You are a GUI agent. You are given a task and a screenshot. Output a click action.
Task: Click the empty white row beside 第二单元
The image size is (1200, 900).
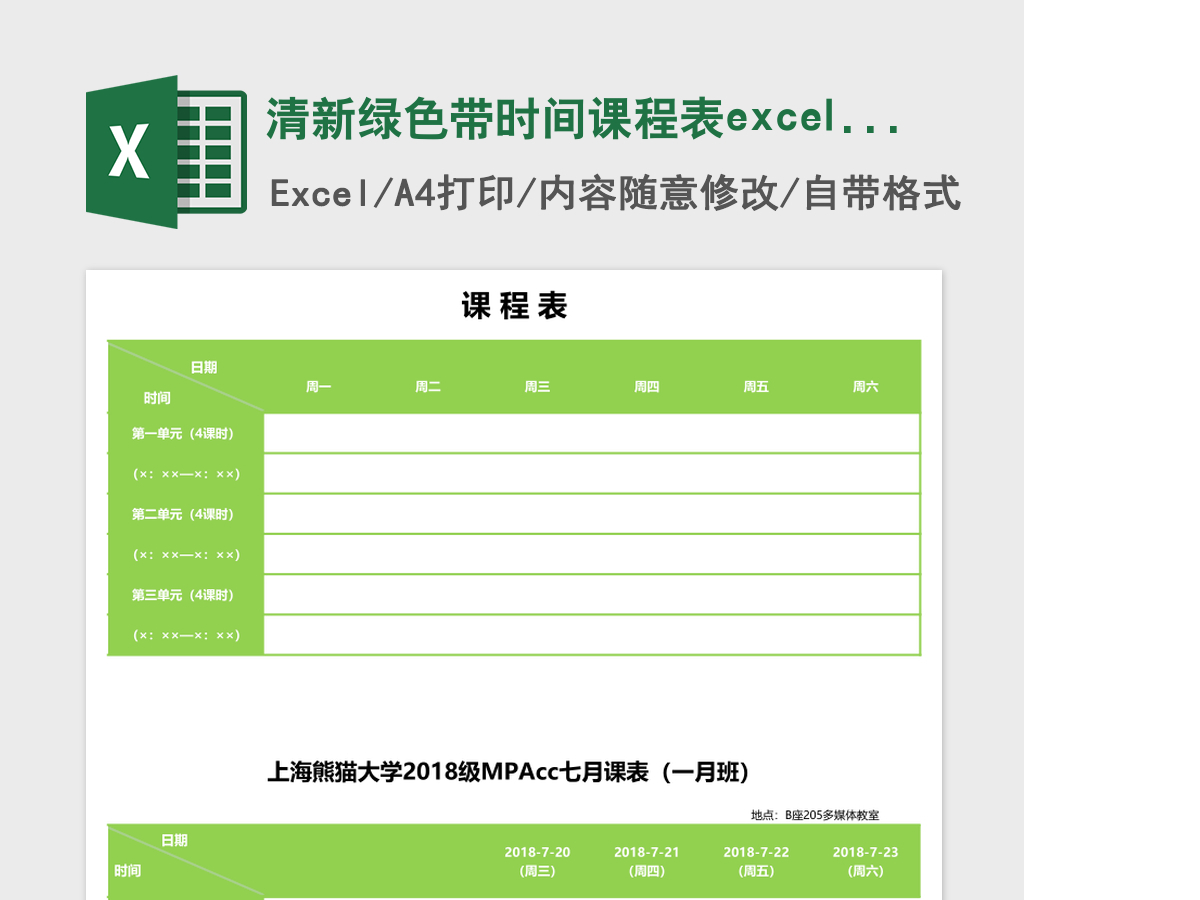pos(592,514)
